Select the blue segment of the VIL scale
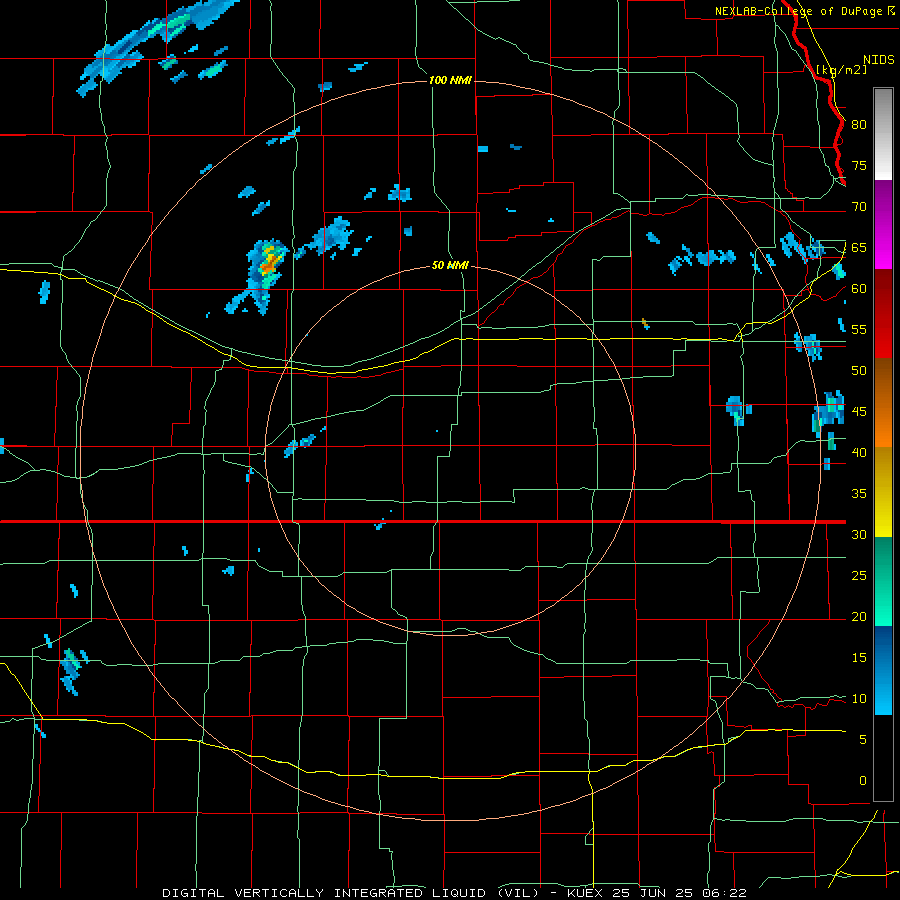The image size is (900, 900). (x=883, y=670)
